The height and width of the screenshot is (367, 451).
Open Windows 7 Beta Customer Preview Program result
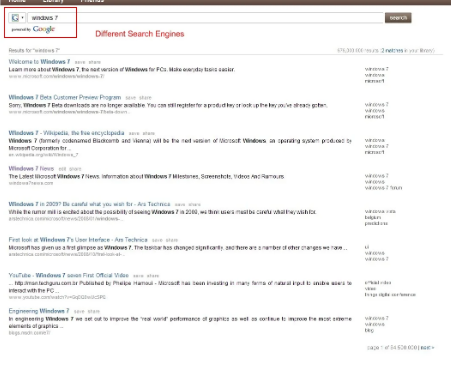65,97
